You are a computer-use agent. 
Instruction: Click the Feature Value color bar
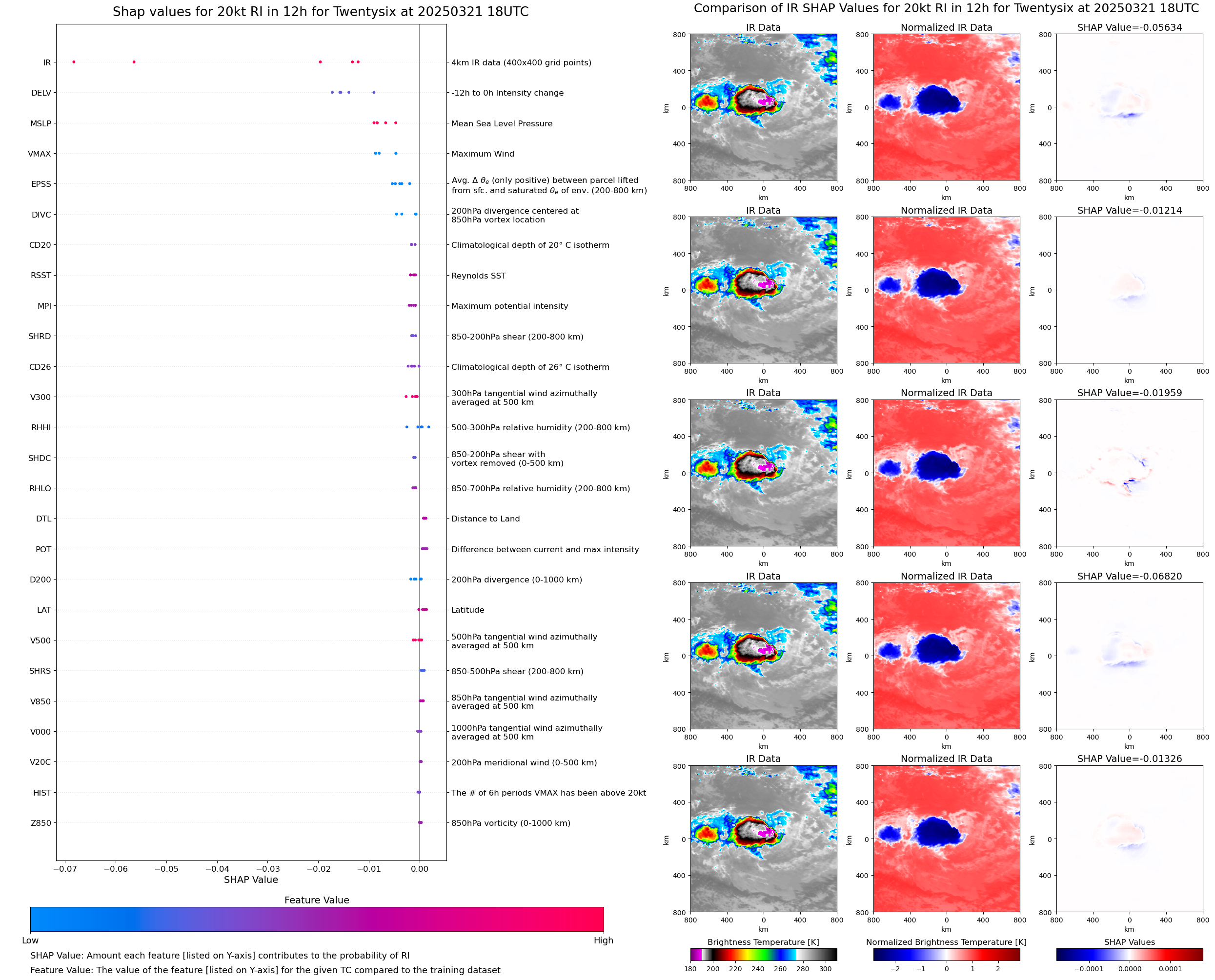pos(317,919)
